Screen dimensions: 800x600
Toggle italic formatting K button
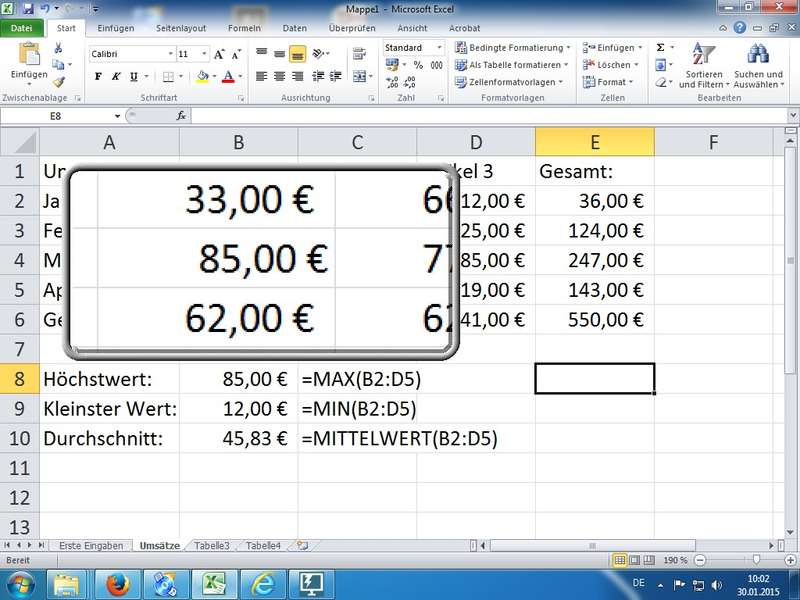[x=116, y=77]
